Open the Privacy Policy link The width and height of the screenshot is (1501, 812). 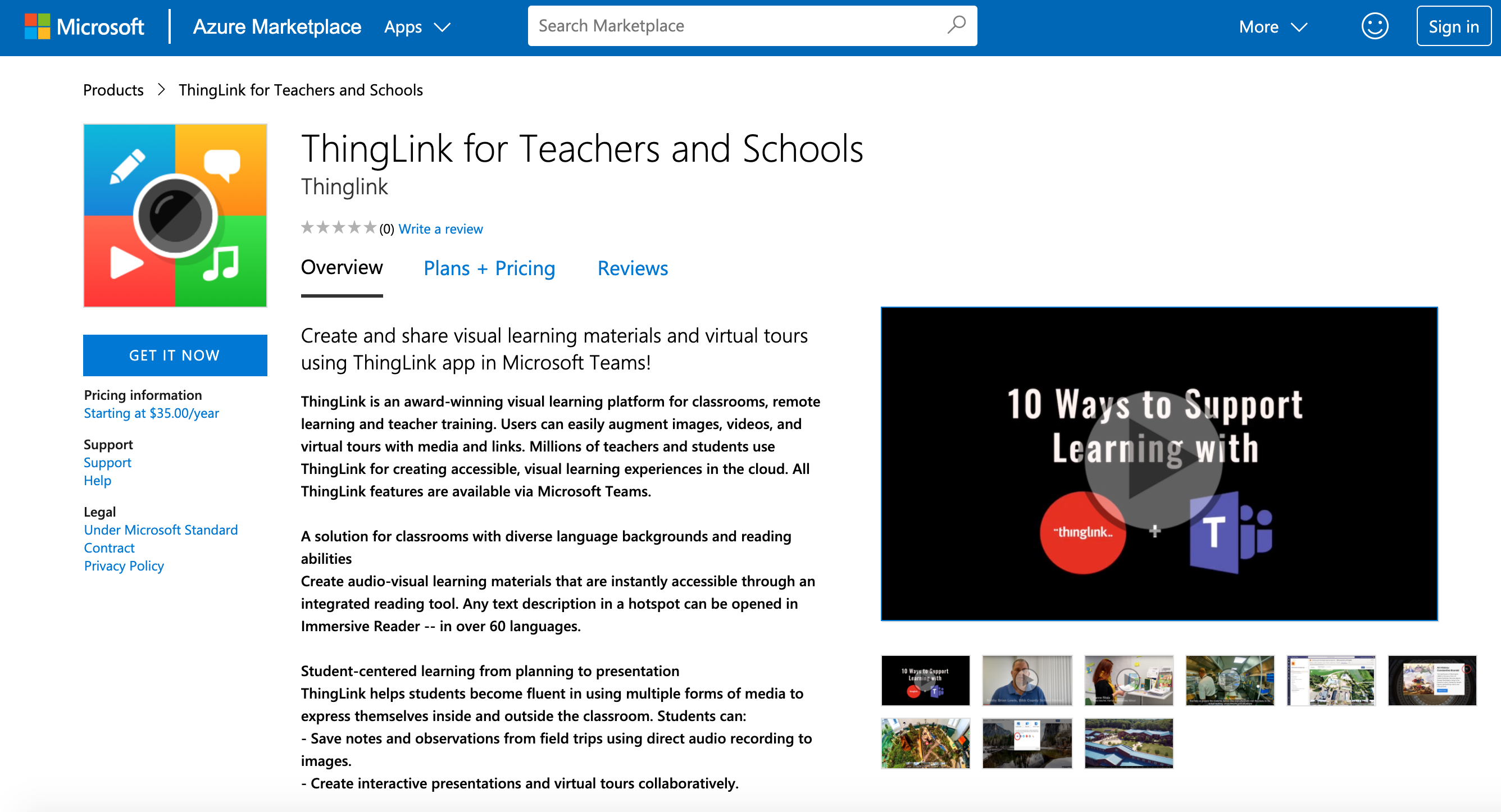click(124, 565)
